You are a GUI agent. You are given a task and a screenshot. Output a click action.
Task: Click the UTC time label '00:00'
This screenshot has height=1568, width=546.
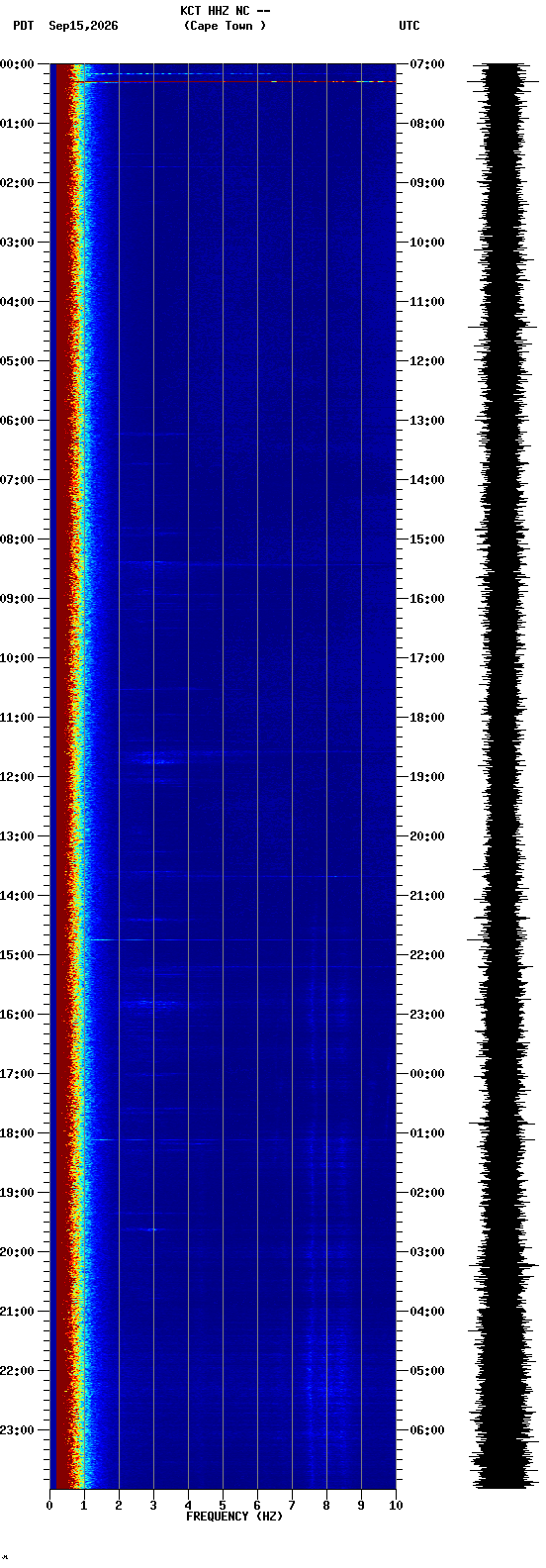click(427, 1074)
